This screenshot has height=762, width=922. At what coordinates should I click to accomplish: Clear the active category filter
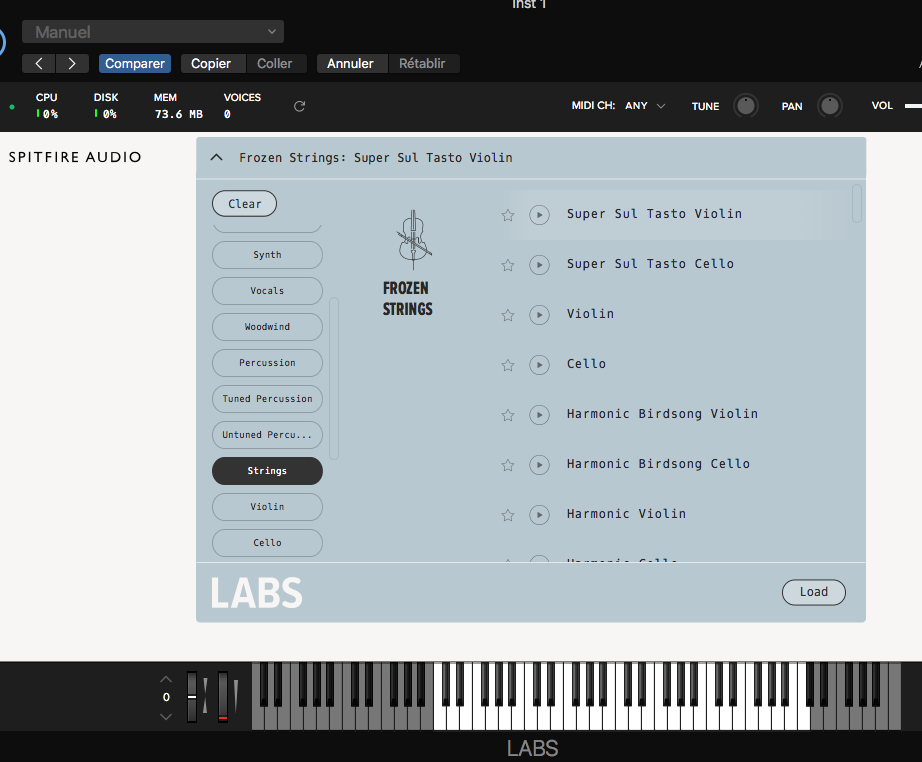(244, 202)
